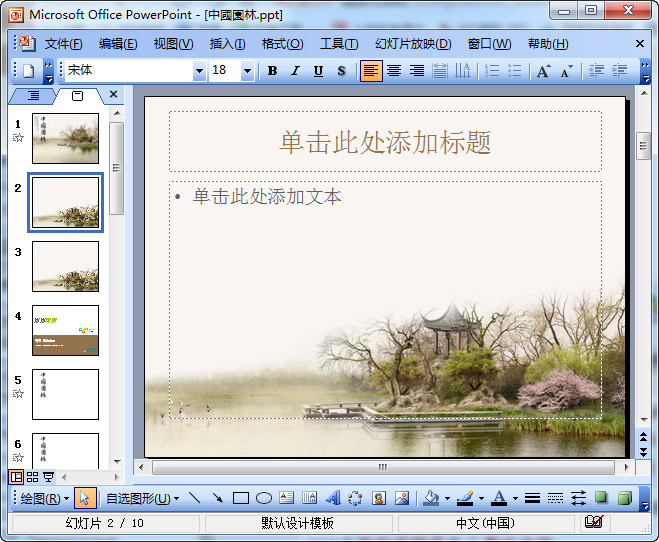Viewport: 659px width, 542px height.
Task: Select the Arrow drawing tool
Action: [218, 498]
